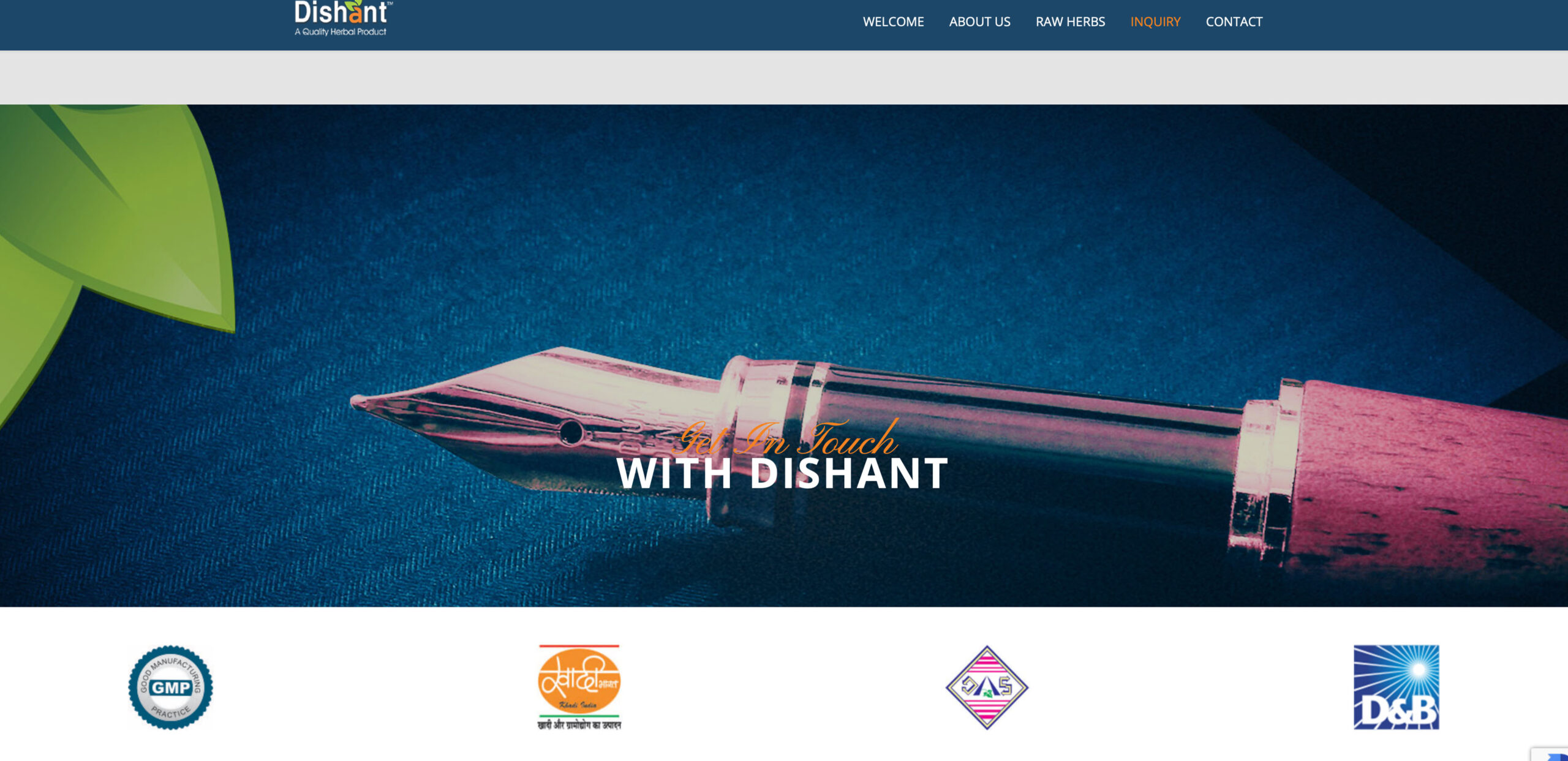Click the gray band below the header

click(x=784, y=77)
